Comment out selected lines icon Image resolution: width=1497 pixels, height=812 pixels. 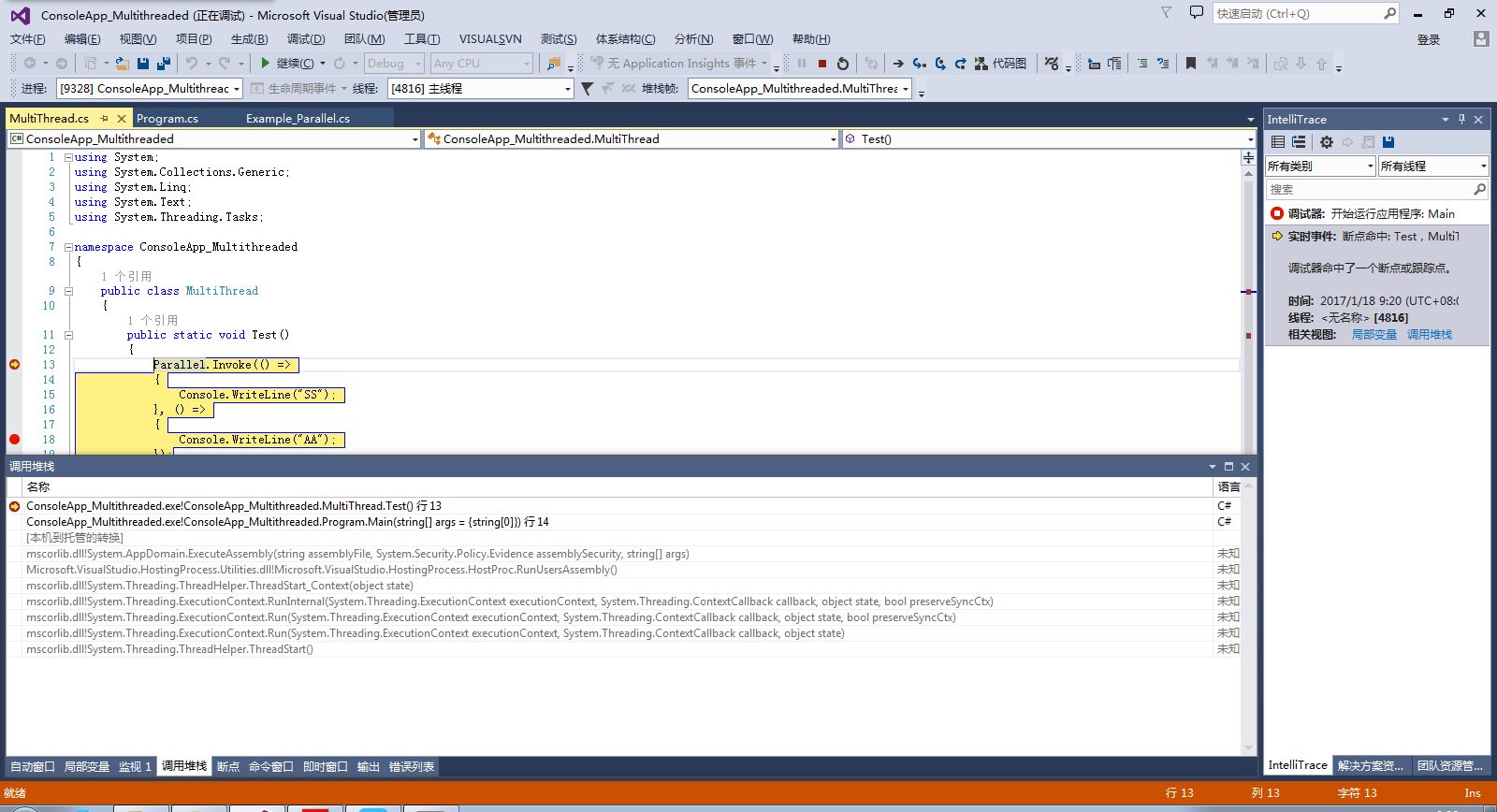tap(1142, 64)
